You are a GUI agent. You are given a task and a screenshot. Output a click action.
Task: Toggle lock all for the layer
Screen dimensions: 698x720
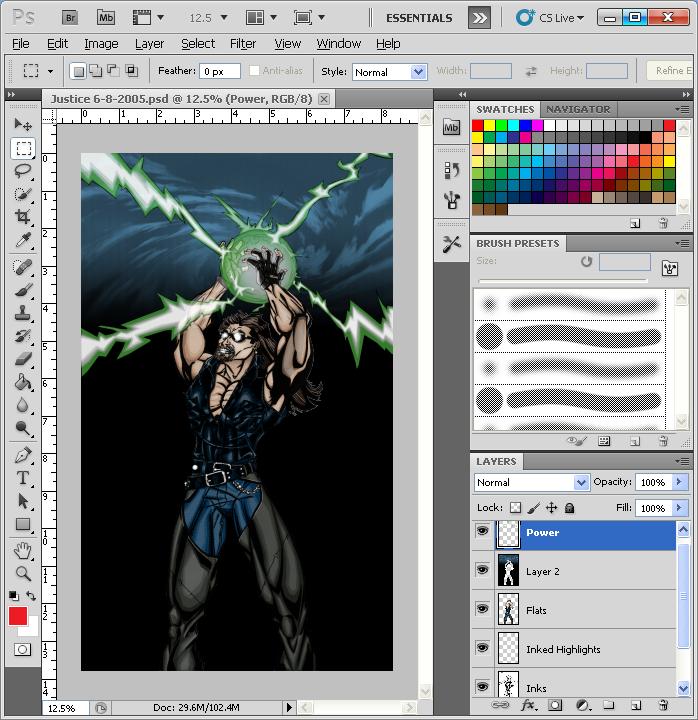[x=569, y=507]
